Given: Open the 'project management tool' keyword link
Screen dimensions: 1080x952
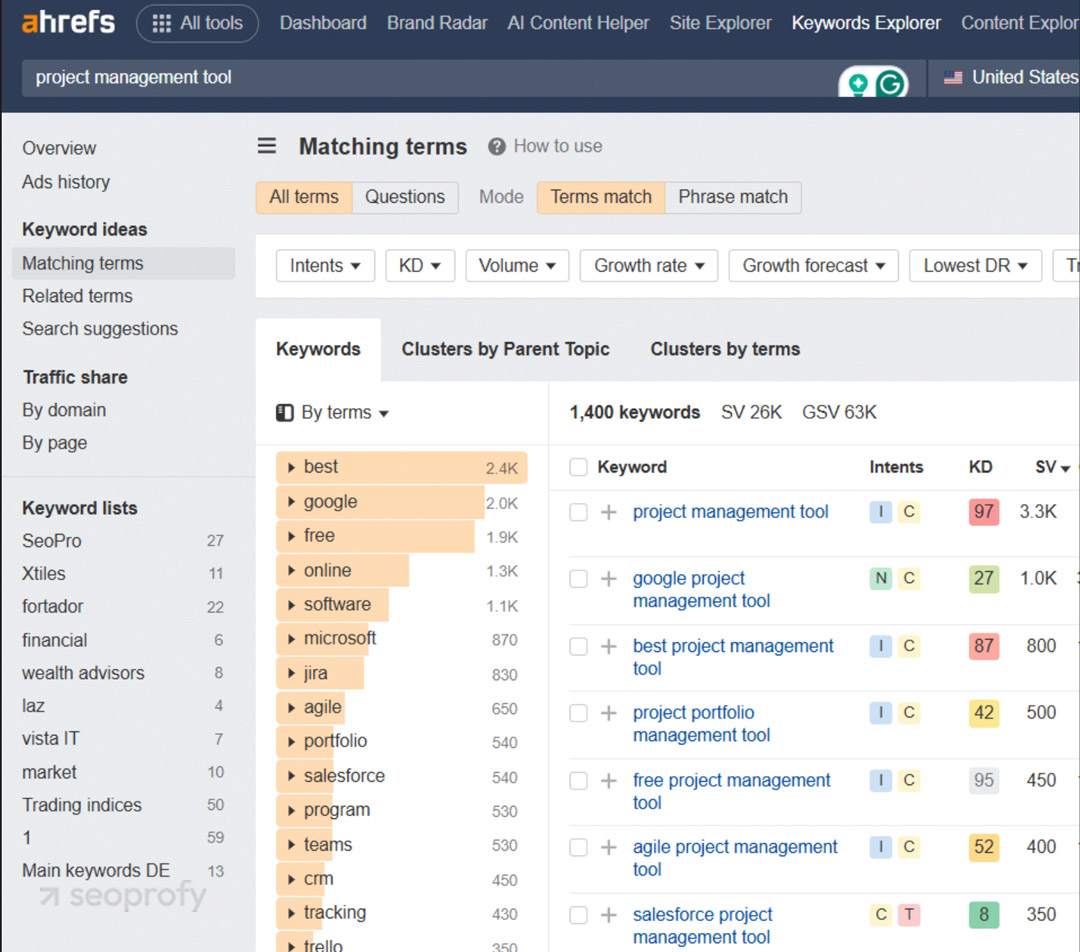Looking at the screenshot, I should 731,512.
